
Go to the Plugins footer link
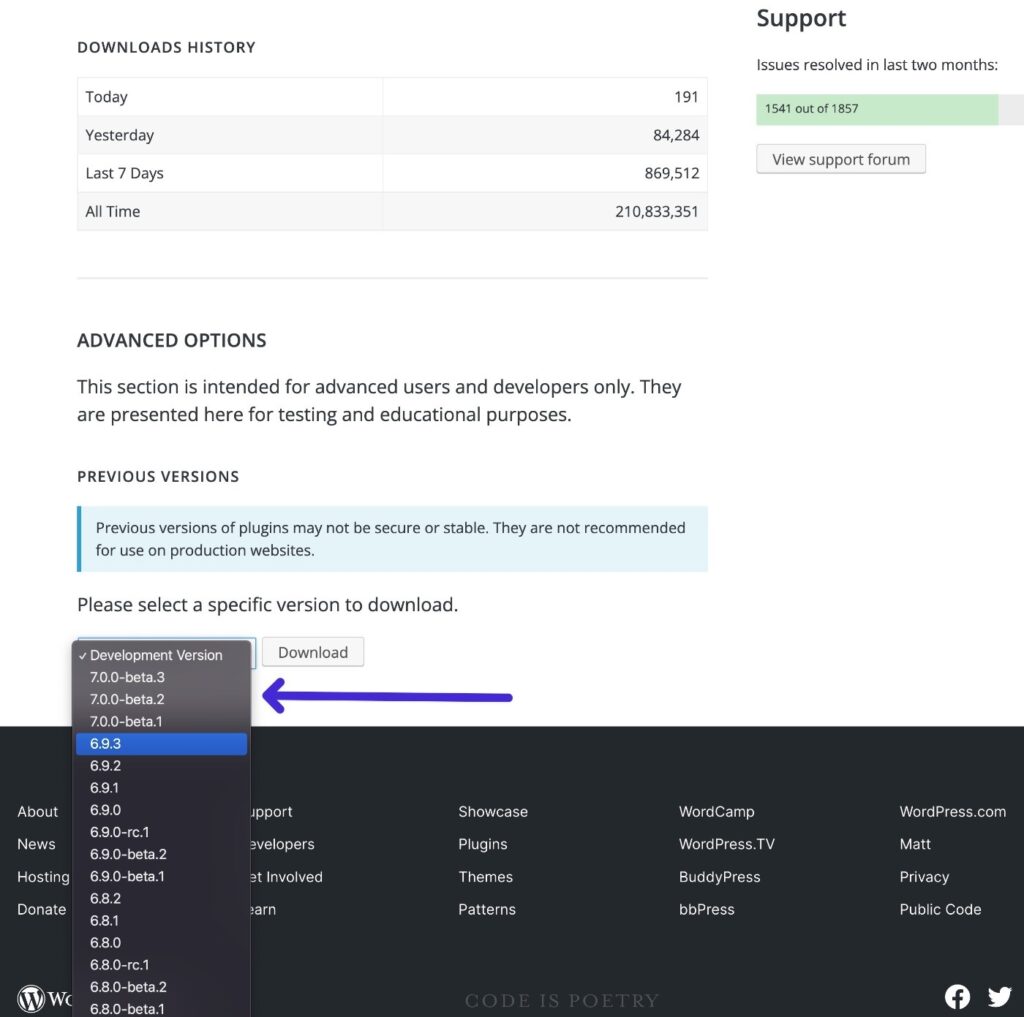click(x=482, y=844)
